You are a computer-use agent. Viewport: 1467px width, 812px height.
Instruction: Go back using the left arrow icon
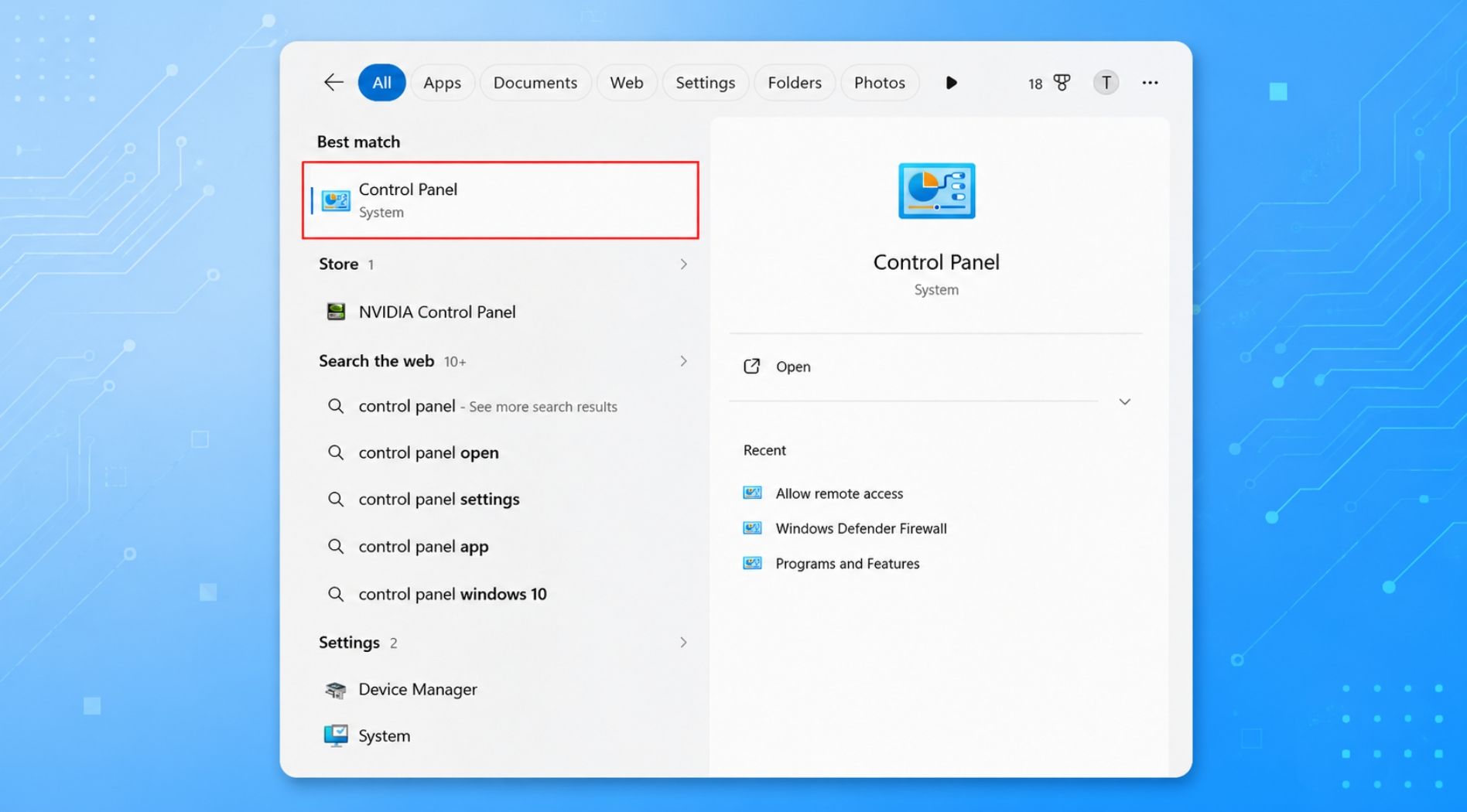333,83
